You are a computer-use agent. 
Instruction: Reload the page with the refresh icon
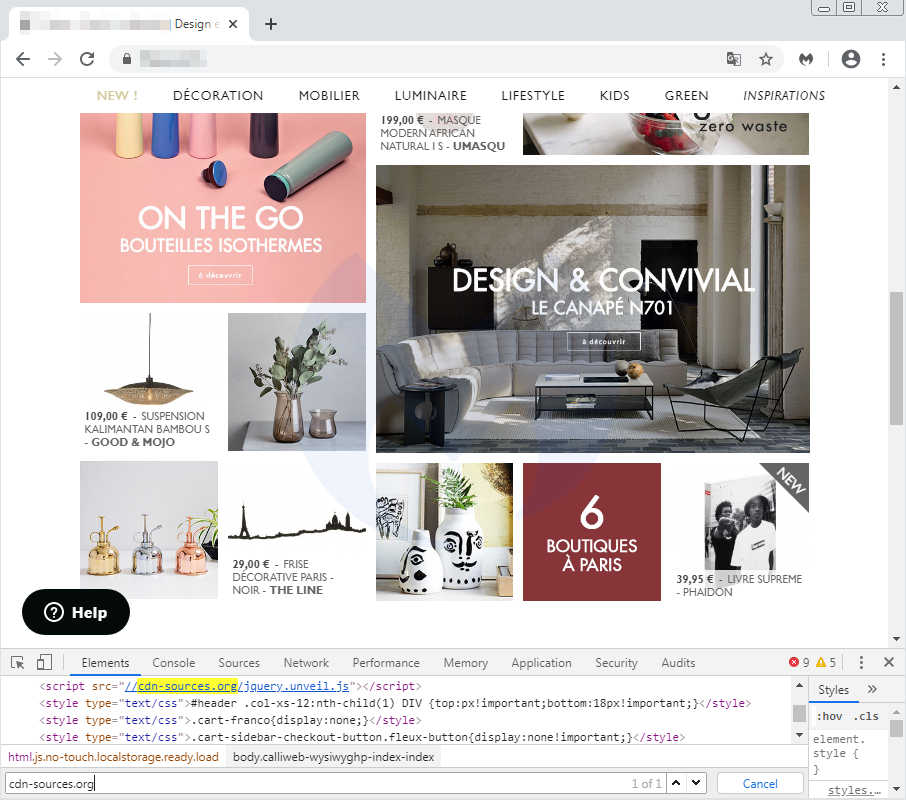(87, 59)
